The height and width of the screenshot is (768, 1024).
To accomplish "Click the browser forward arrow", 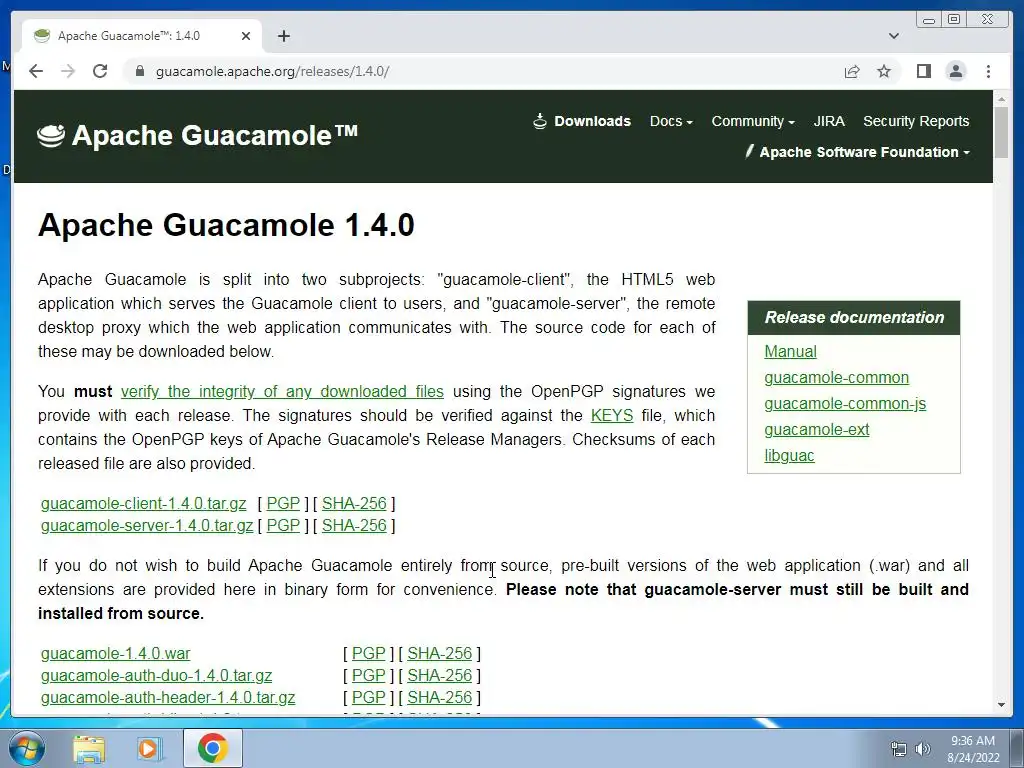I will (68, 71).
